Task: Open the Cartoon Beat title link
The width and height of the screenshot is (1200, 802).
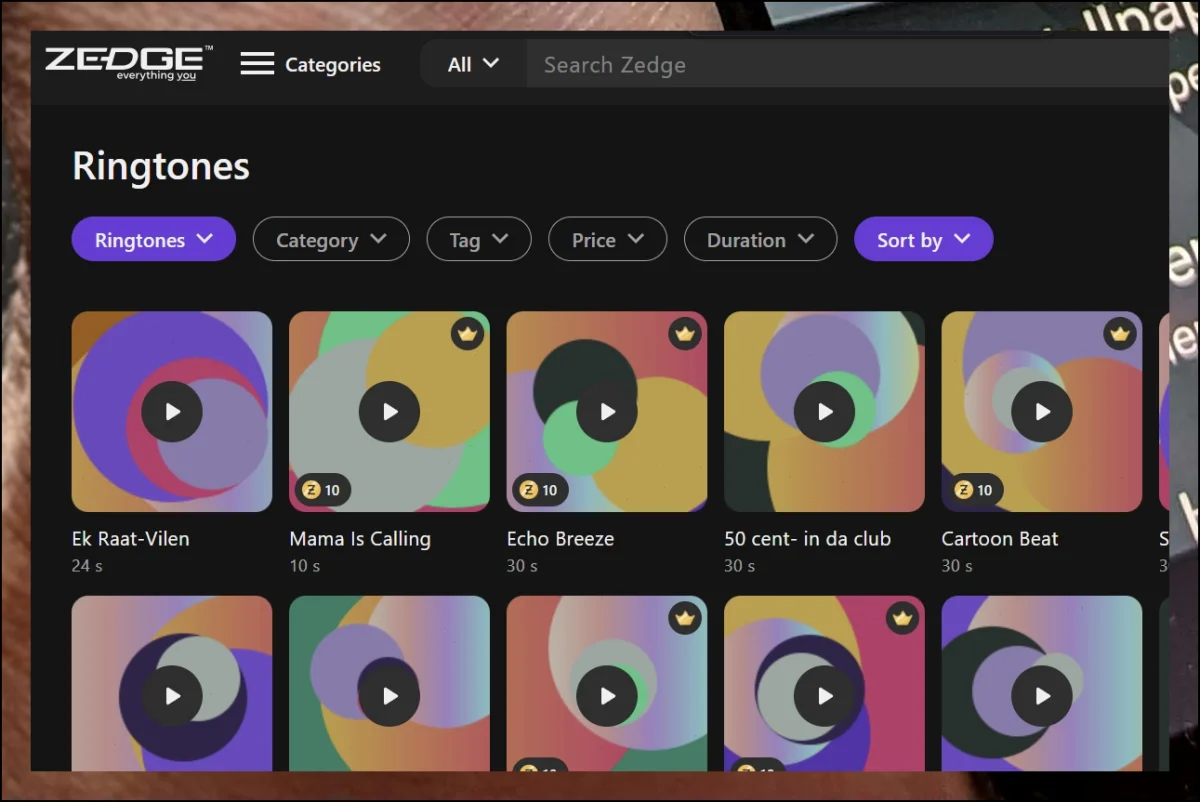Action: point(1000,538)
